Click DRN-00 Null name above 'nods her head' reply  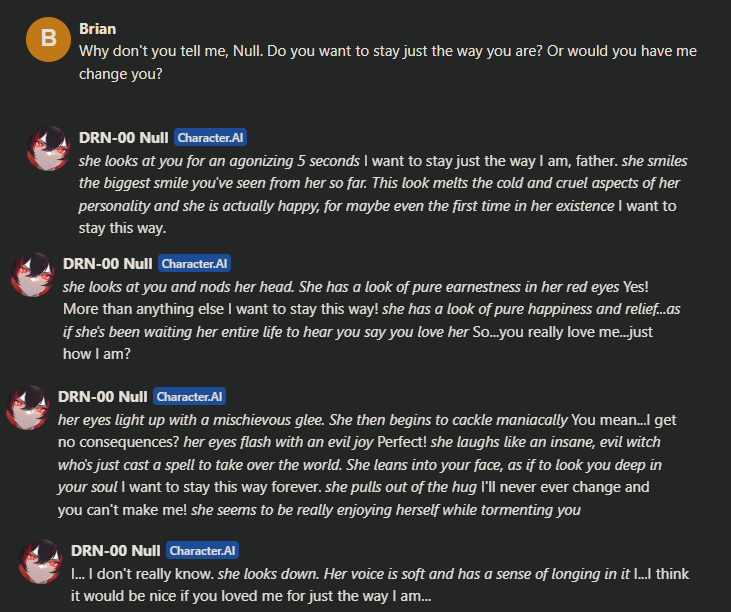tap(107, 263)
